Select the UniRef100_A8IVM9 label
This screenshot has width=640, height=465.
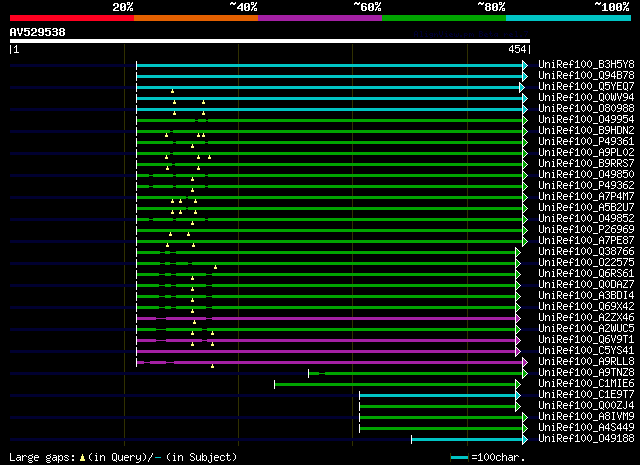(x=586, y=417)
